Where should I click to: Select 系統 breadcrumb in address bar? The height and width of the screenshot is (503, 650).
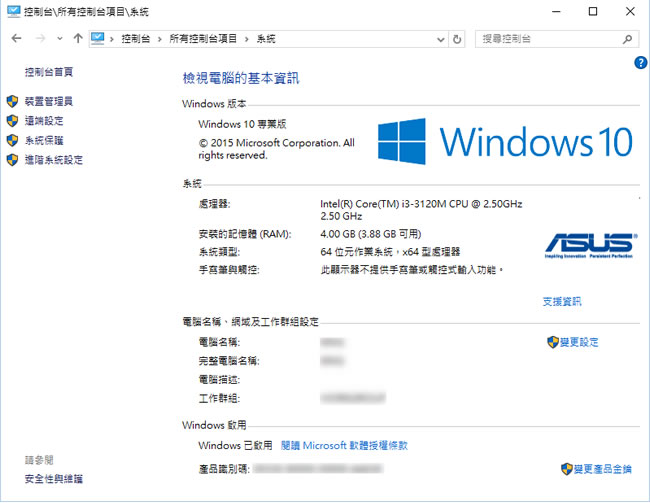click(266, 39)
